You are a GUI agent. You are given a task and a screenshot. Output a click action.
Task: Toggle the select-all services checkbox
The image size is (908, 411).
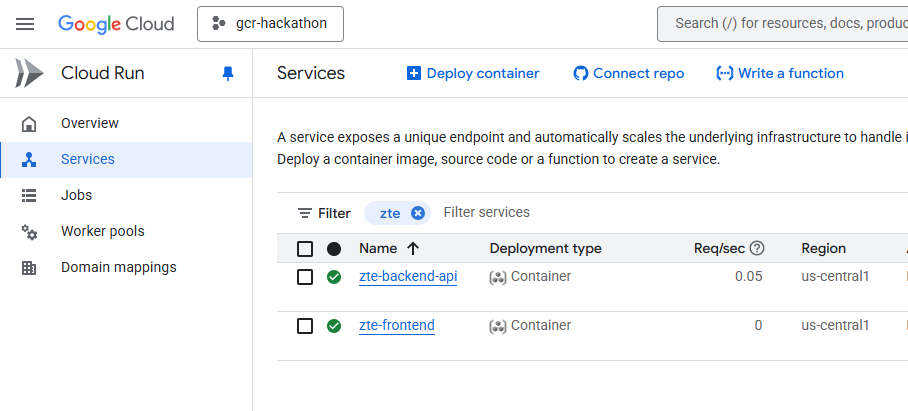(x=305, y=249)
